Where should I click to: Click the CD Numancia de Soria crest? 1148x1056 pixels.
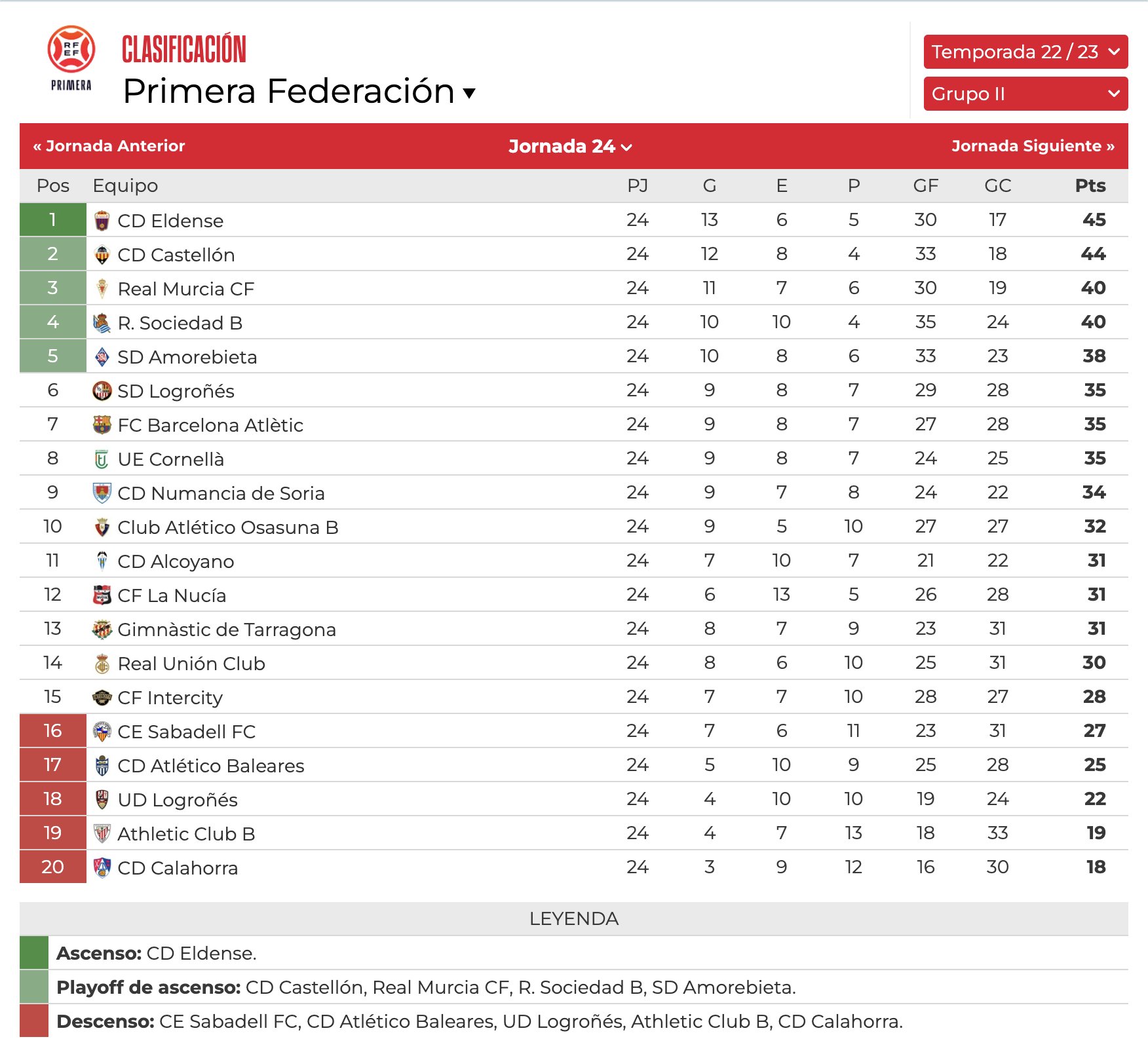pyautogui.click(x=102, y=493)
